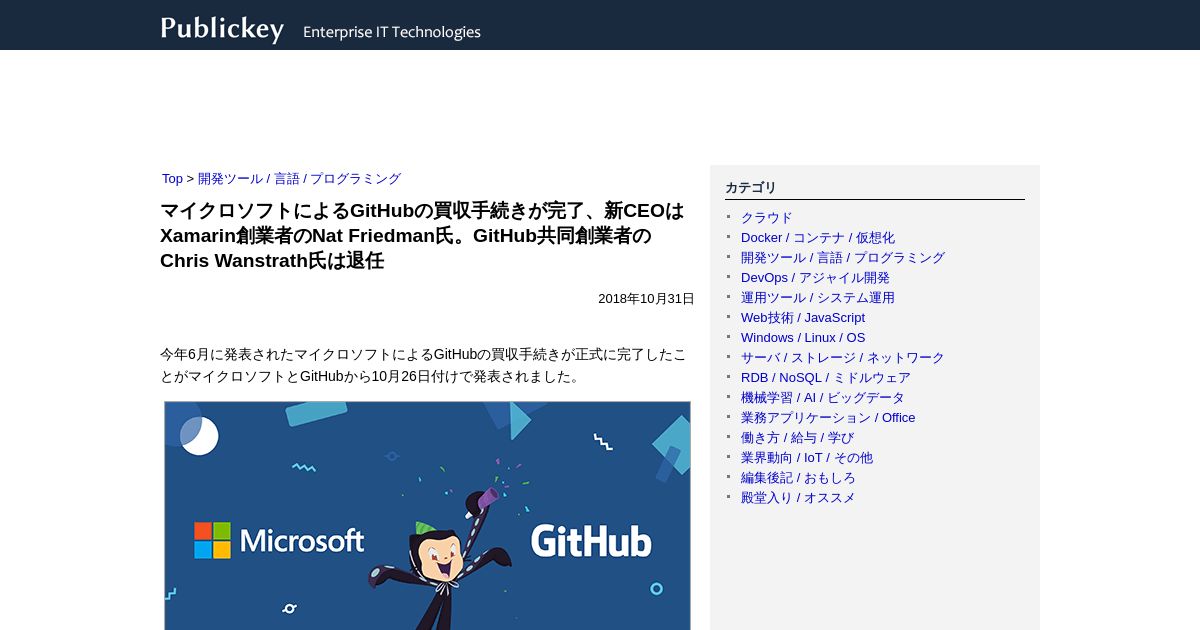The image size is (1200, 630).
Task: Open the DevOps / アジャイル開発 category
Action: [x=815, y=278]
